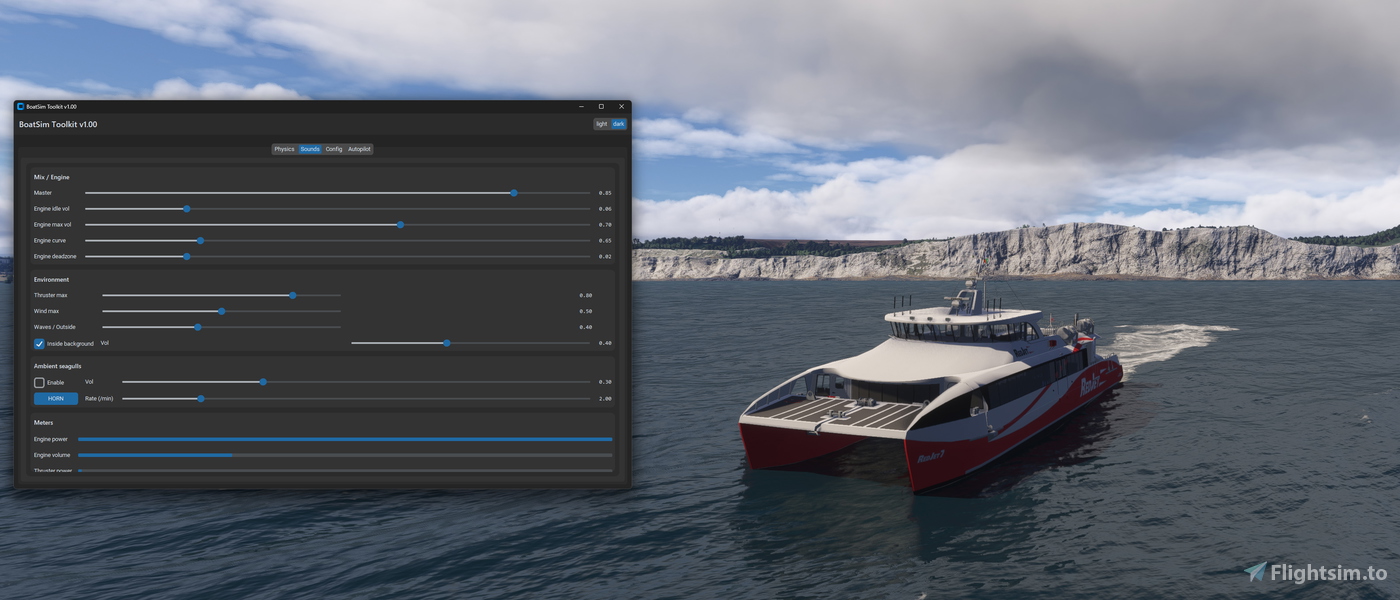Switch the theme to light mode
Image resolution: width=1400 pixels, height=600 pixels.
tap(601, 123)
